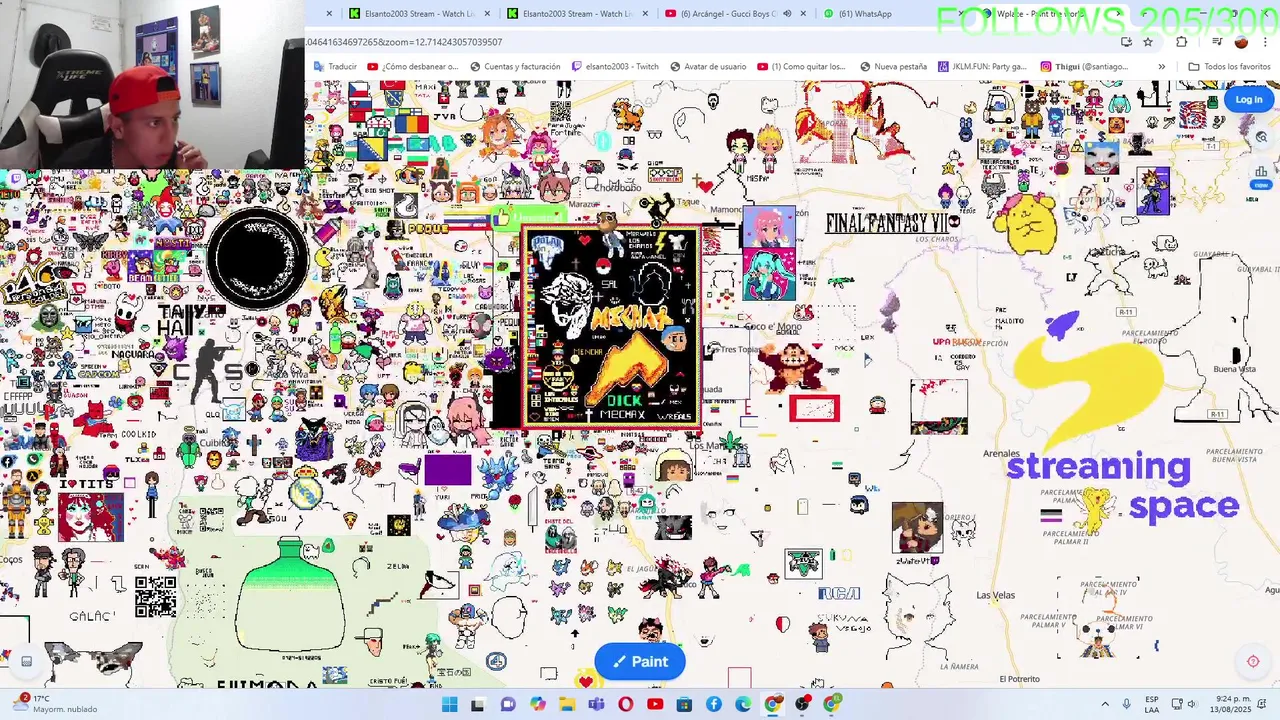Click the Log in button
This screenshot has width=1280, height=720.
tap(1248, 99)
